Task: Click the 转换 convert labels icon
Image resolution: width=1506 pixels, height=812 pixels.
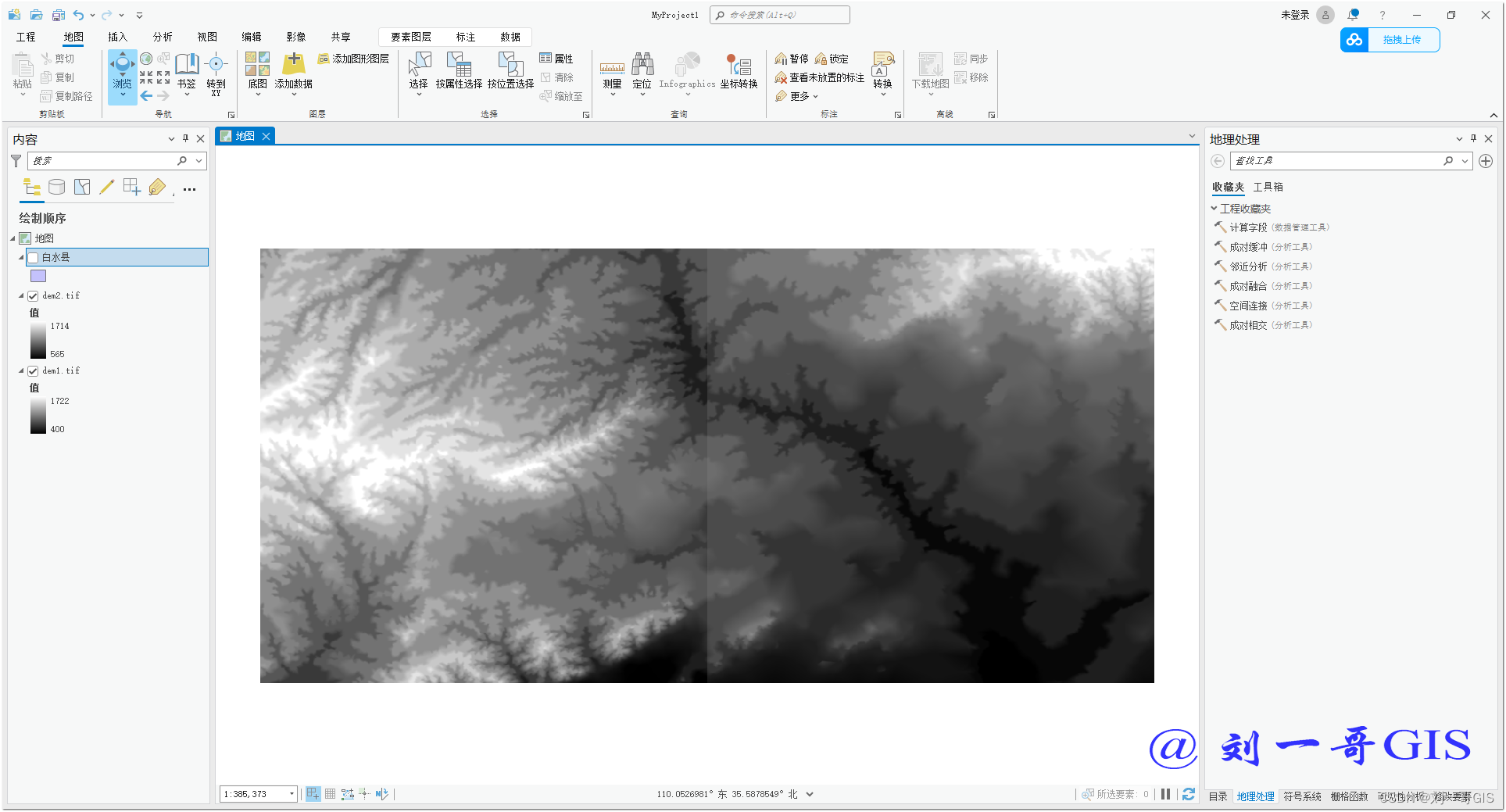Action: [x=883, y=63]
